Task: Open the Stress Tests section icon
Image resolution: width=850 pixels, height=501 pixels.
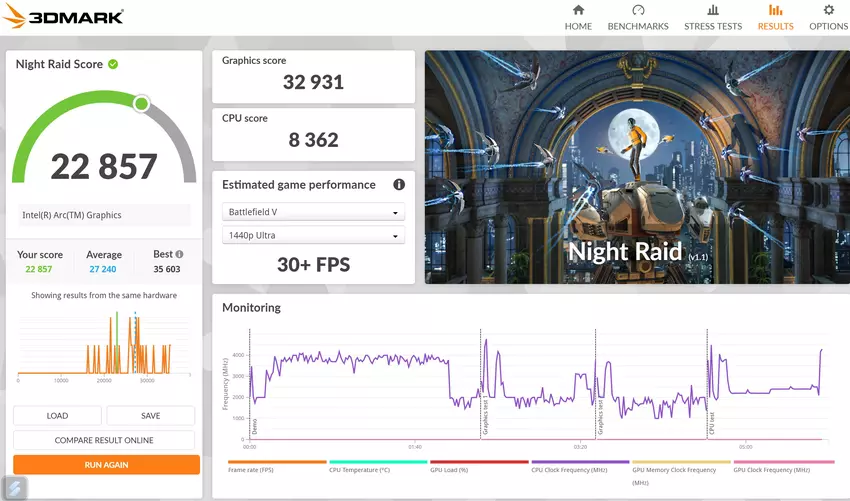Action: (713, 11)
